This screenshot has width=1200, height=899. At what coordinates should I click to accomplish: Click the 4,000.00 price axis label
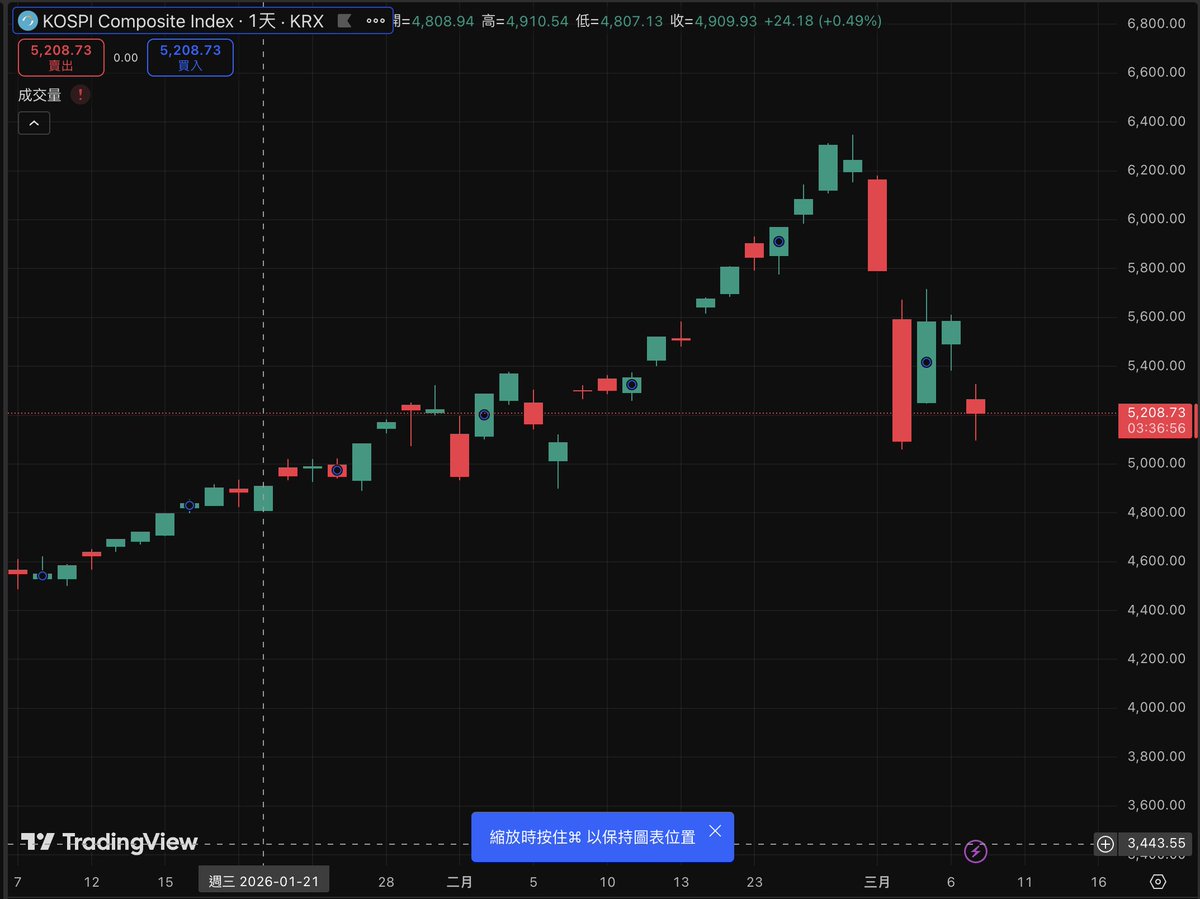[x=1156, y=707]
